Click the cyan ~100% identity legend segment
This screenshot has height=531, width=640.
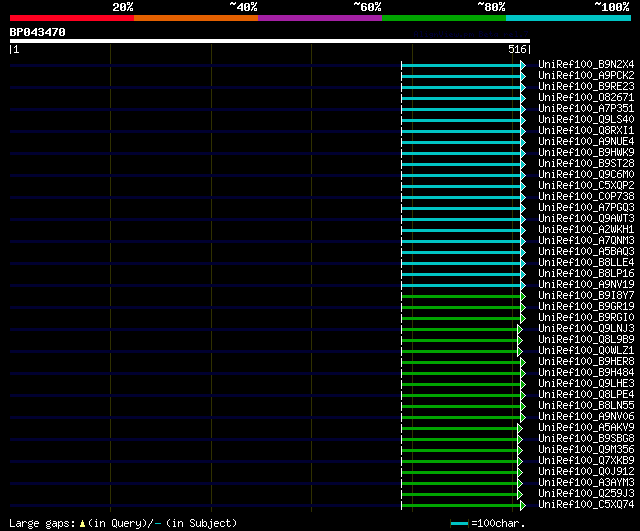click(x=569, y=18)
